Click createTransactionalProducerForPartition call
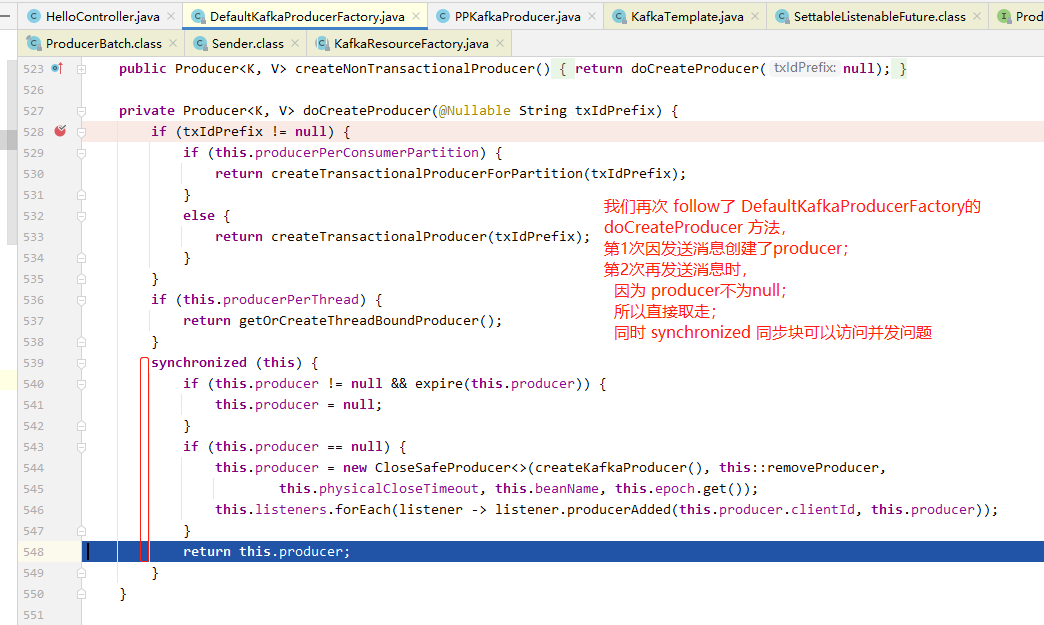 click(x=427, y=174)
